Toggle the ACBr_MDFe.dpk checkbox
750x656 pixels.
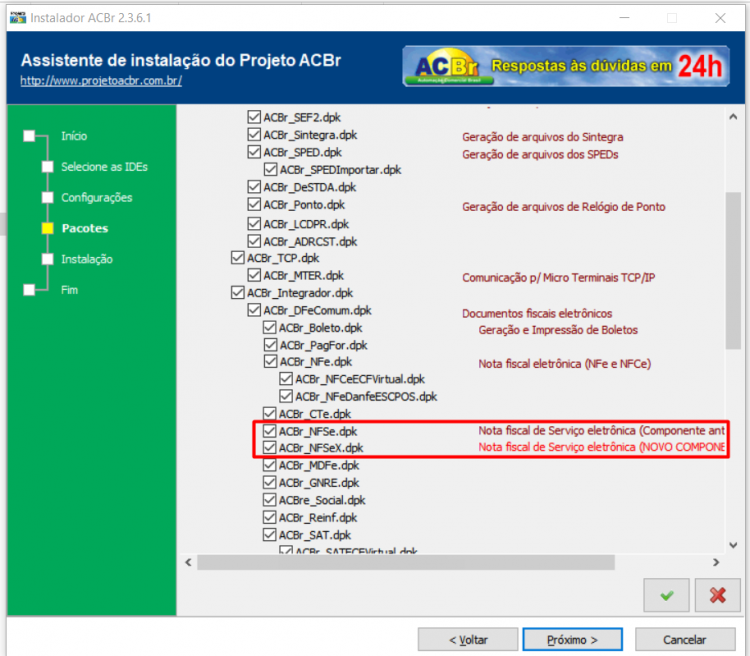click(270, 465)
